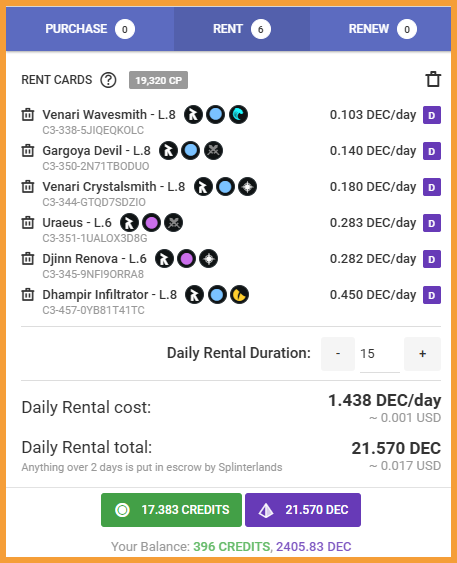Open the Rent Cards help question icon

tap(108, 80)
